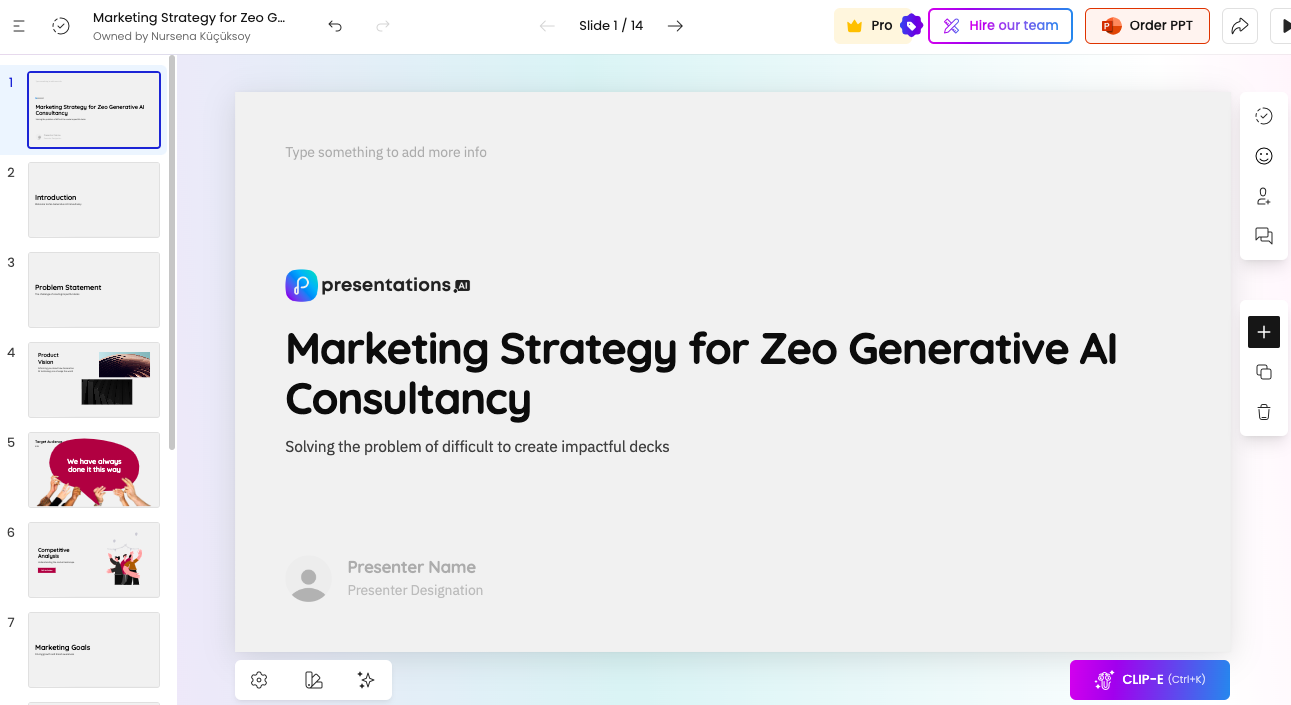Open the review checkmark icon in right panel

[1264, 116]
